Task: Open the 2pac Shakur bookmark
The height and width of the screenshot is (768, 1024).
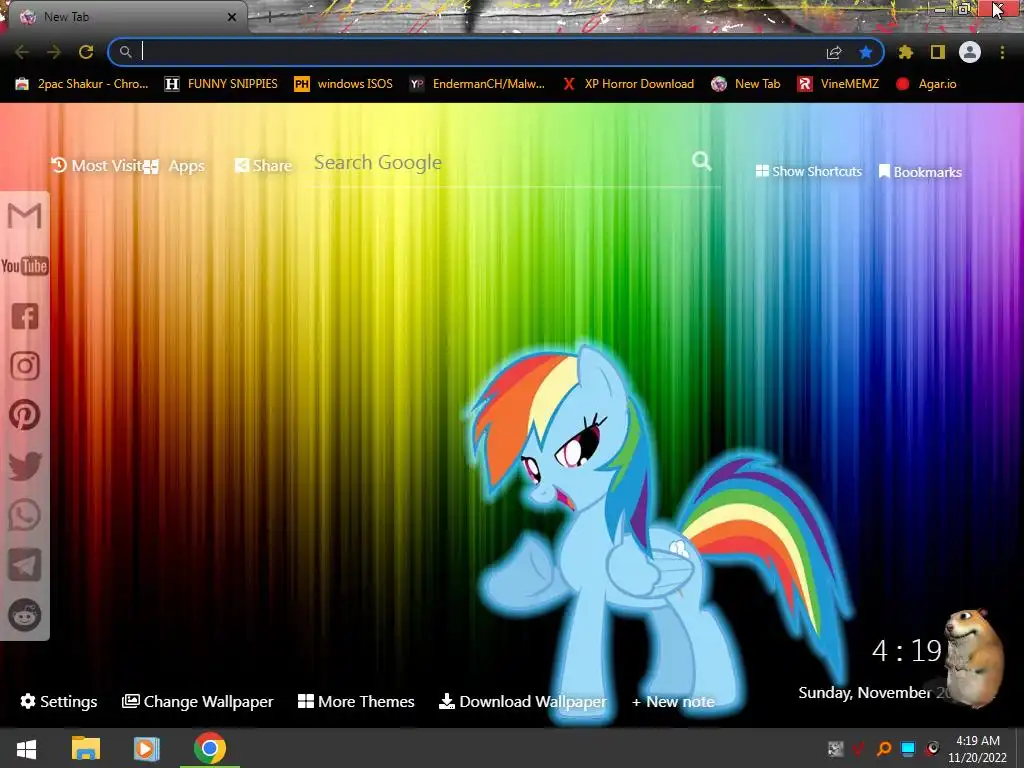Action: point(82,84)
